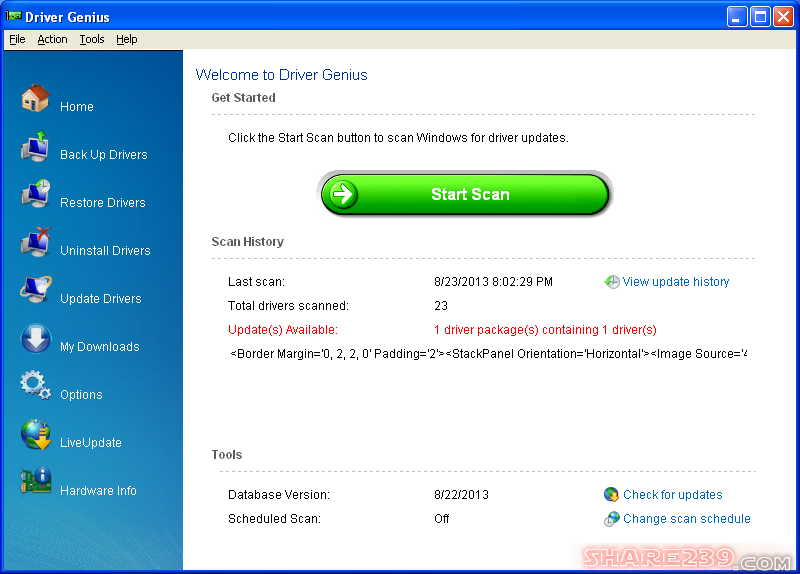The height and width of the screenshot is (574, 800).
Task: Open Options label in sidebar
Action: coord(81,394)
